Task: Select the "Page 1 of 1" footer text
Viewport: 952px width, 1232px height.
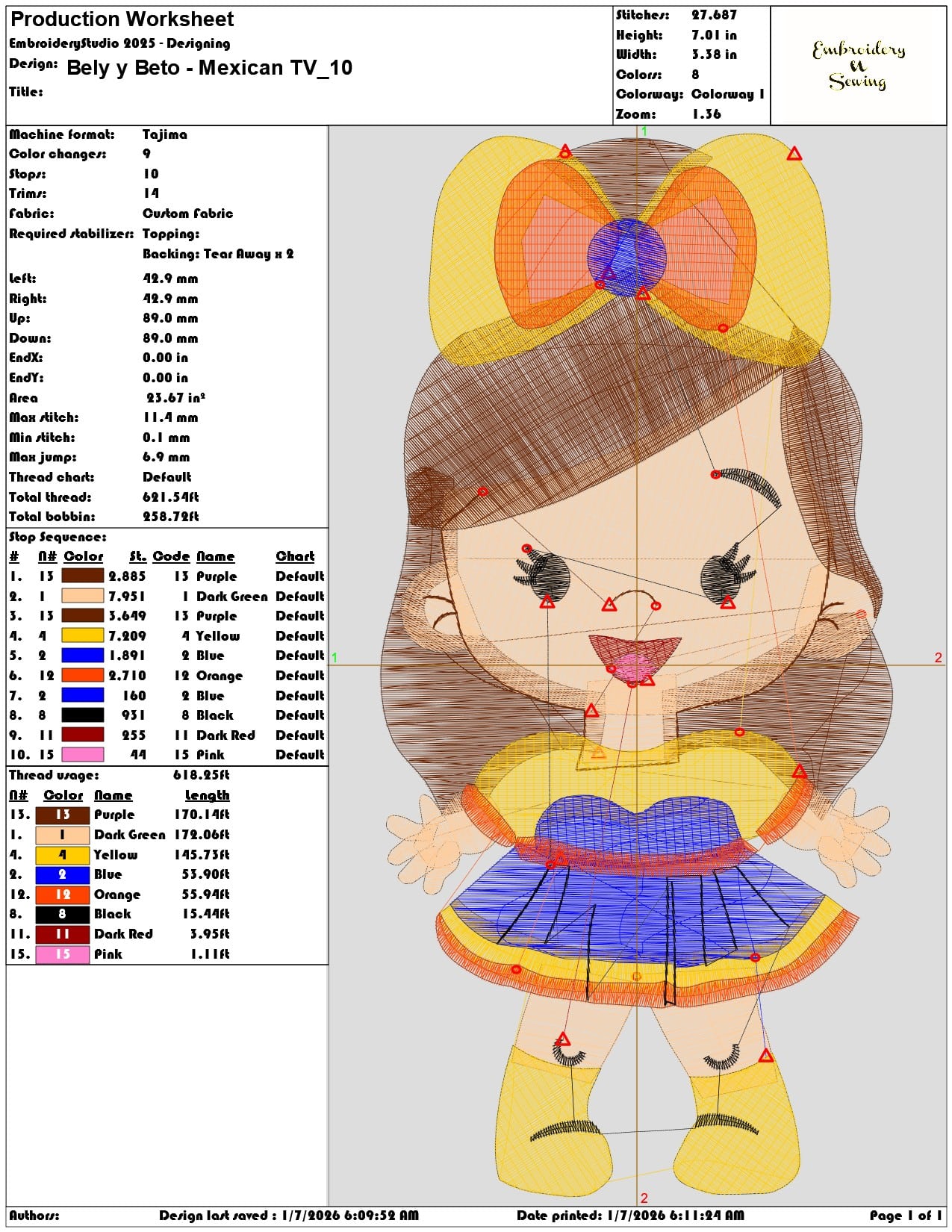Action: [906, 1216]
